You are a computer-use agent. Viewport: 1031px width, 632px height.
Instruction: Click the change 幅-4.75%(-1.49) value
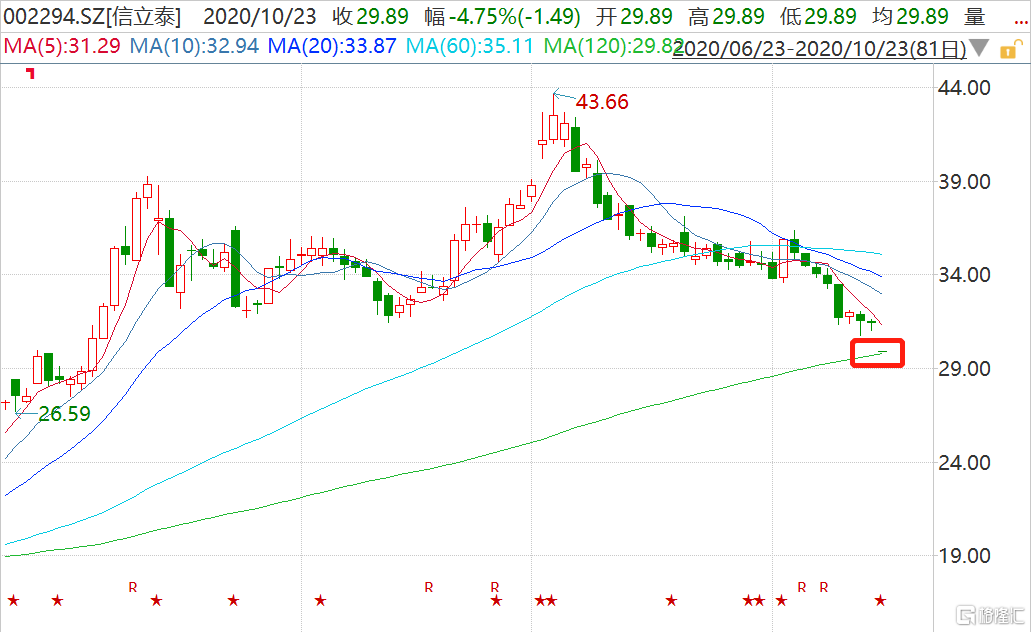(502, 16)
